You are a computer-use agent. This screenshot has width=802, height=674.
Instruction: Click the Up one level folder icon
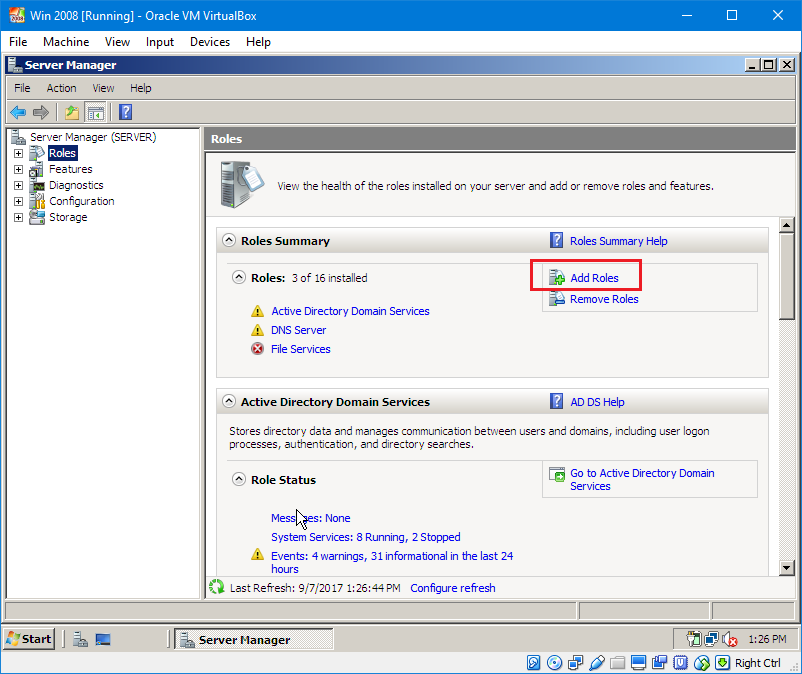point(72,112)
